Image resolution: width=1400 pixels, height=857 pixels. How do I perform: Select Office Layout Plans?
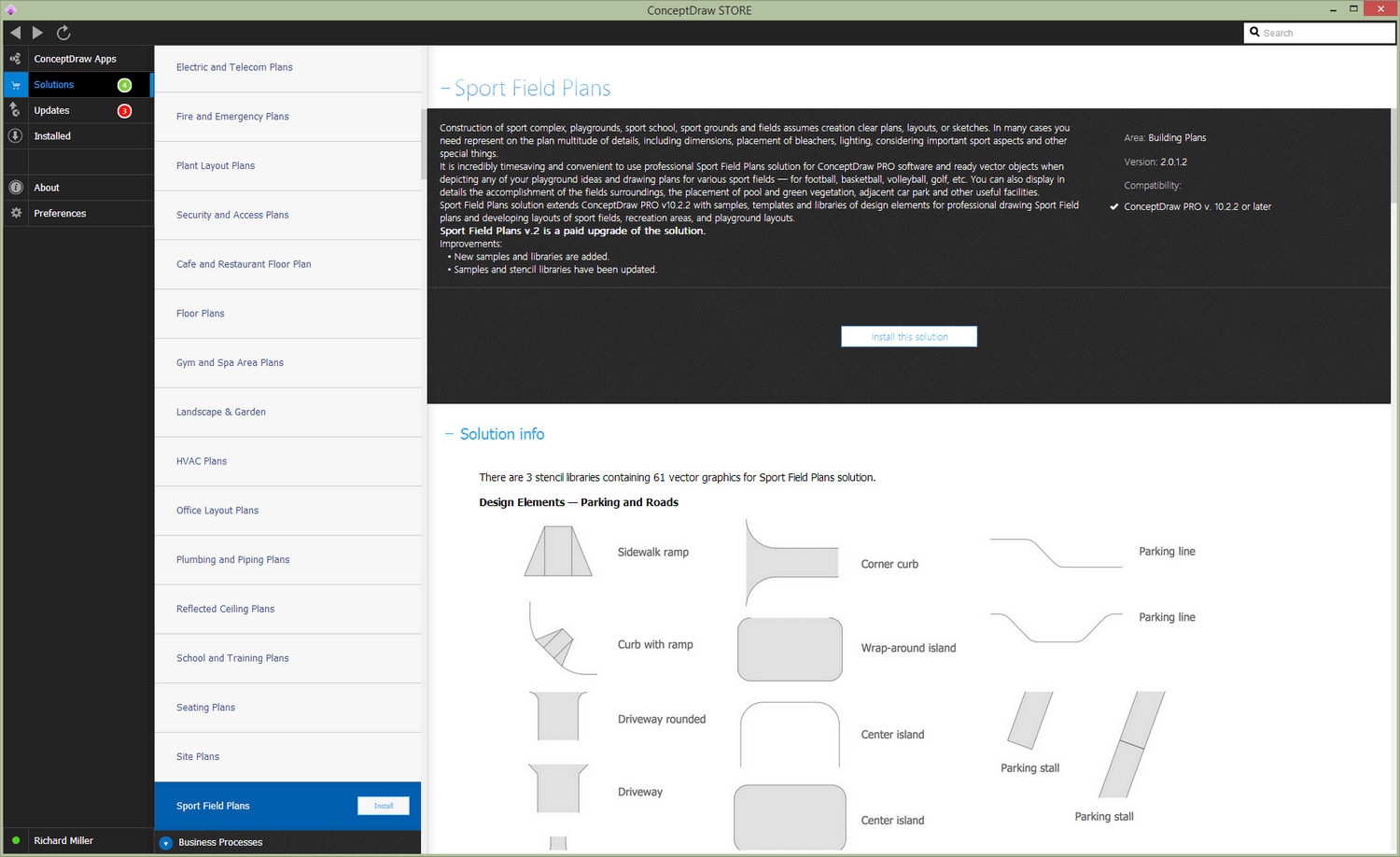[x=287, y=511]
